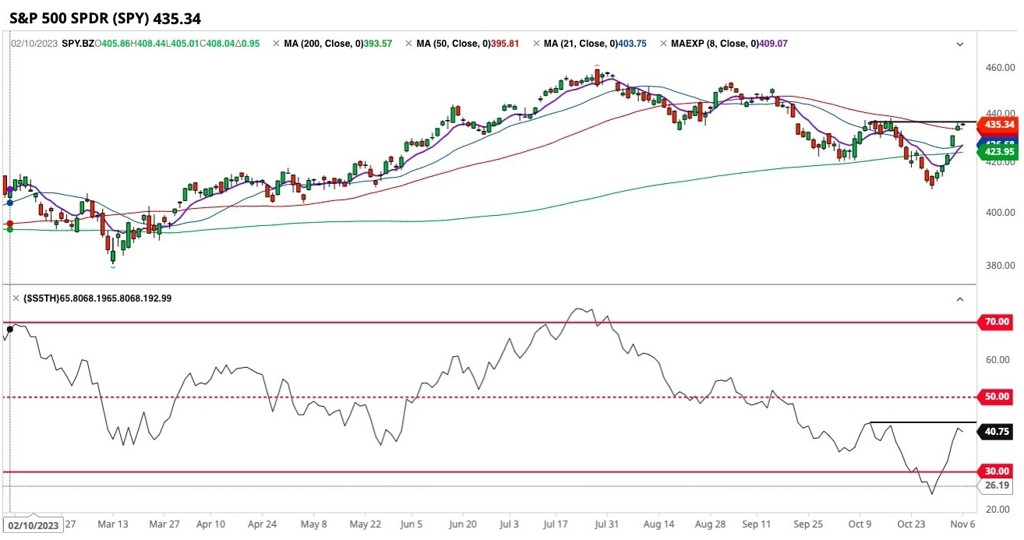Image resolution: width=1024 pixels, height=540 pixels.
Task: Click the 70.00 level marker
Action: [x=997, y=322]
